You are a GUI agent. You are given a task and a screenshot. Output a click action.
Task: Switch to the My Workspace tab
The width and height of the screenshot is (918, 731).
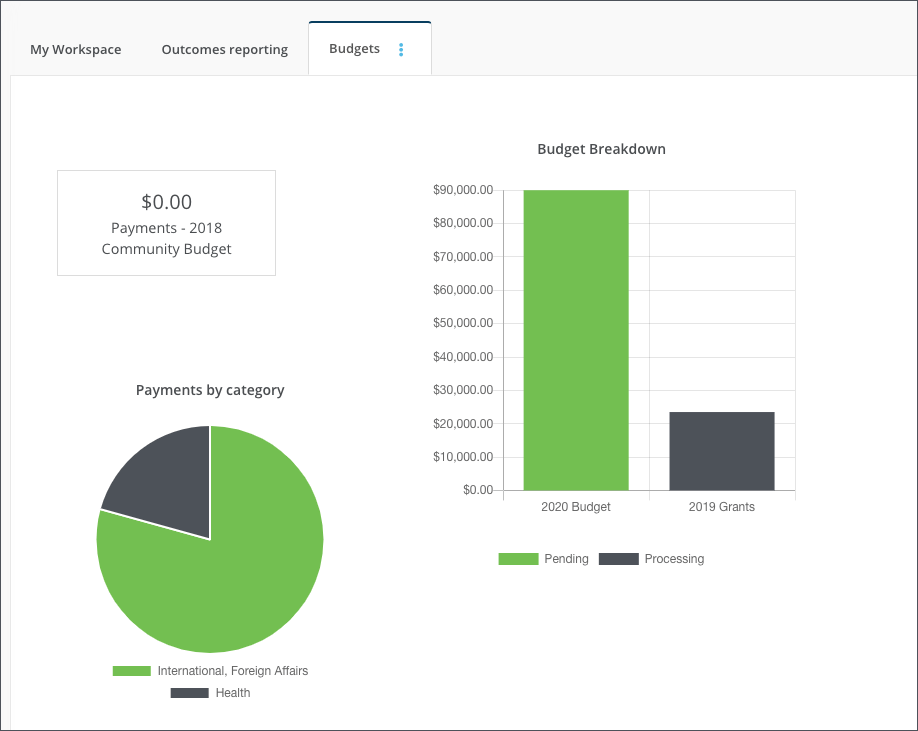pos(75,49)
